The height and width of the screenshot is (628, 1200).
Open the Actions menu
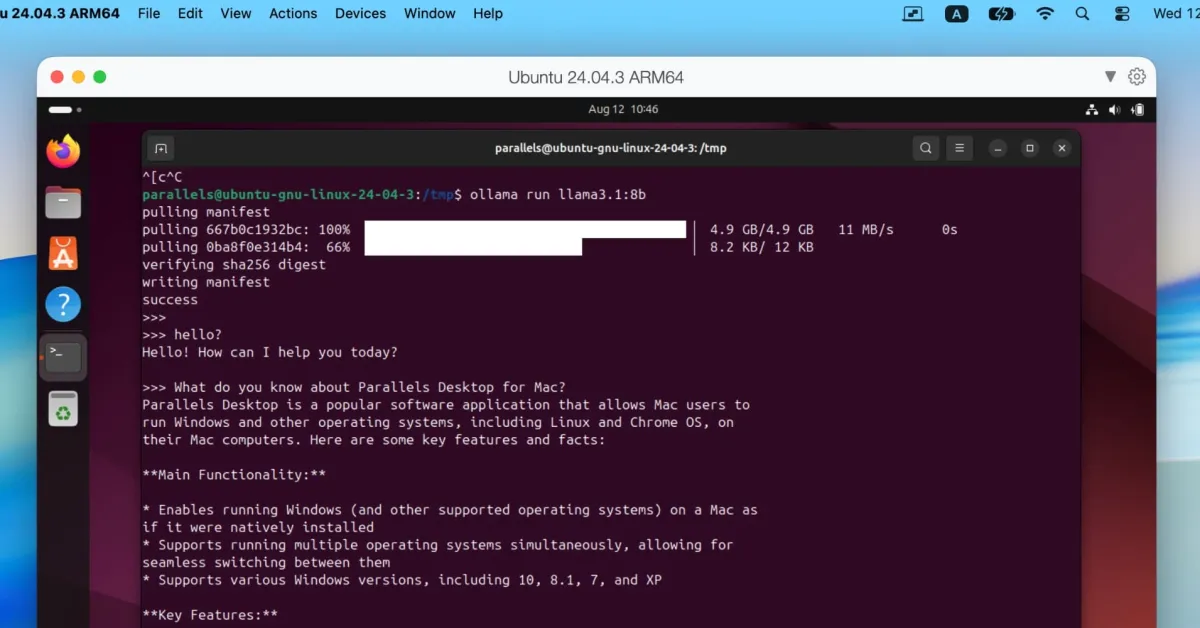(293, 14)
